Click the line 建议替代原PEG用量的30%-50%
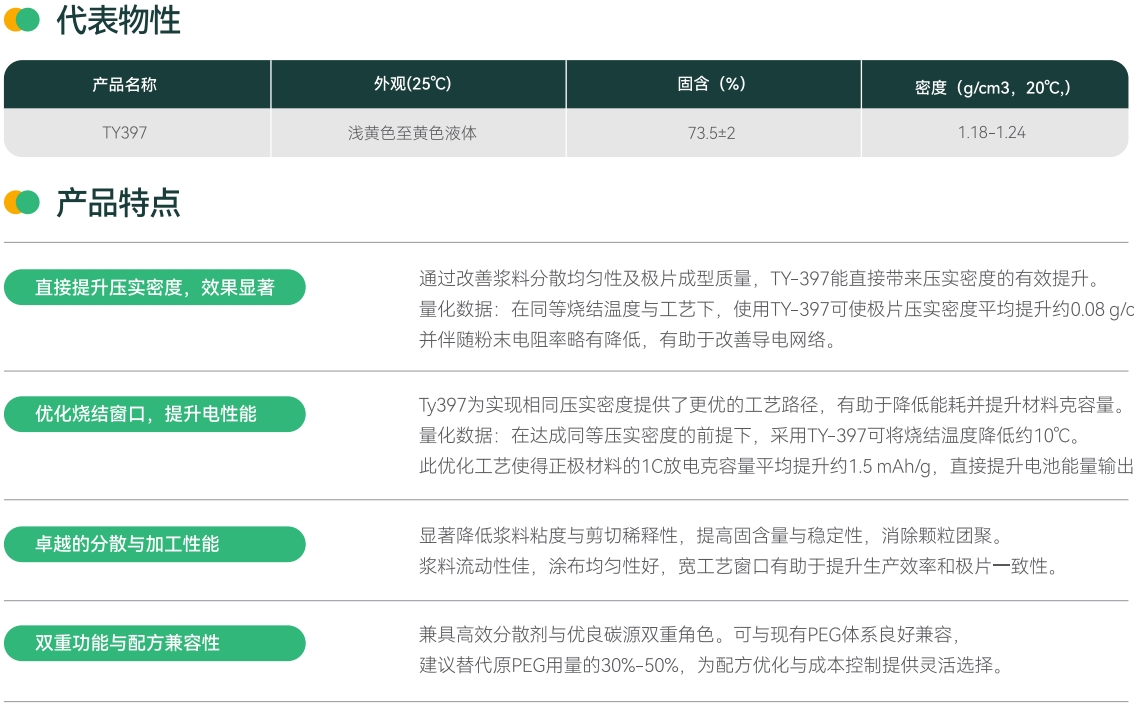 (710, 665)
